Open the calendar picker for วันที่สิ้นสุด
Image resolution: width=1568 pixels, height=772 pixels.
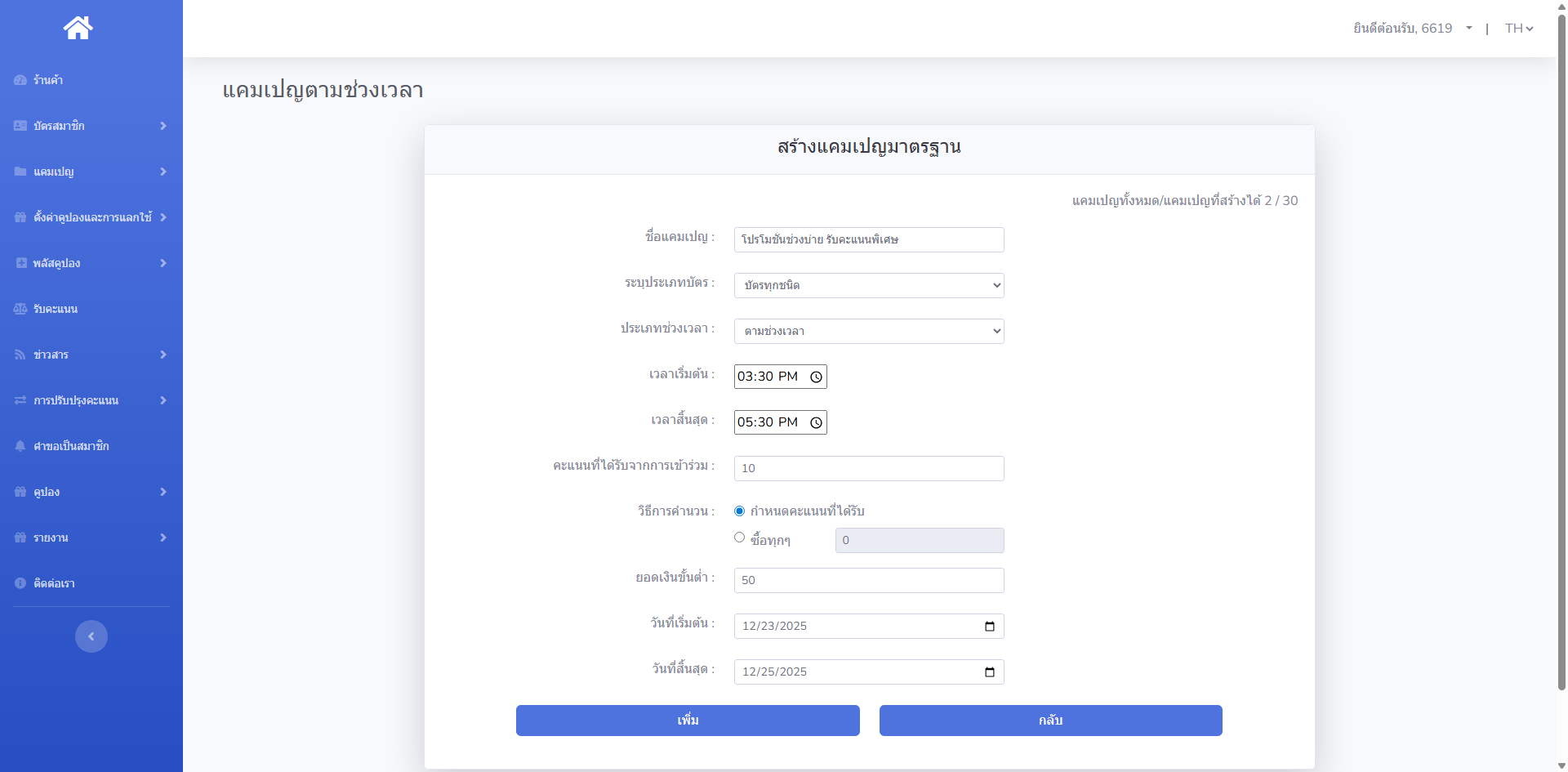[x=990, y=672]
